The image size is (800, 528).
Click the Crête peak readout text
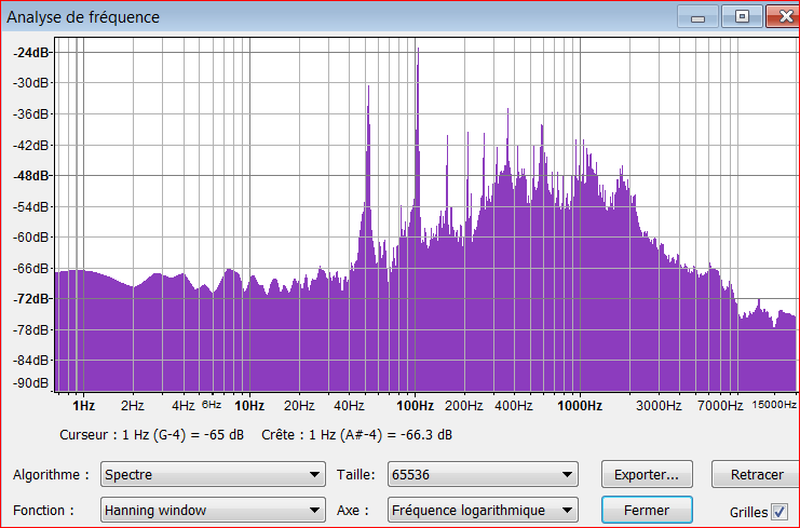356,436
